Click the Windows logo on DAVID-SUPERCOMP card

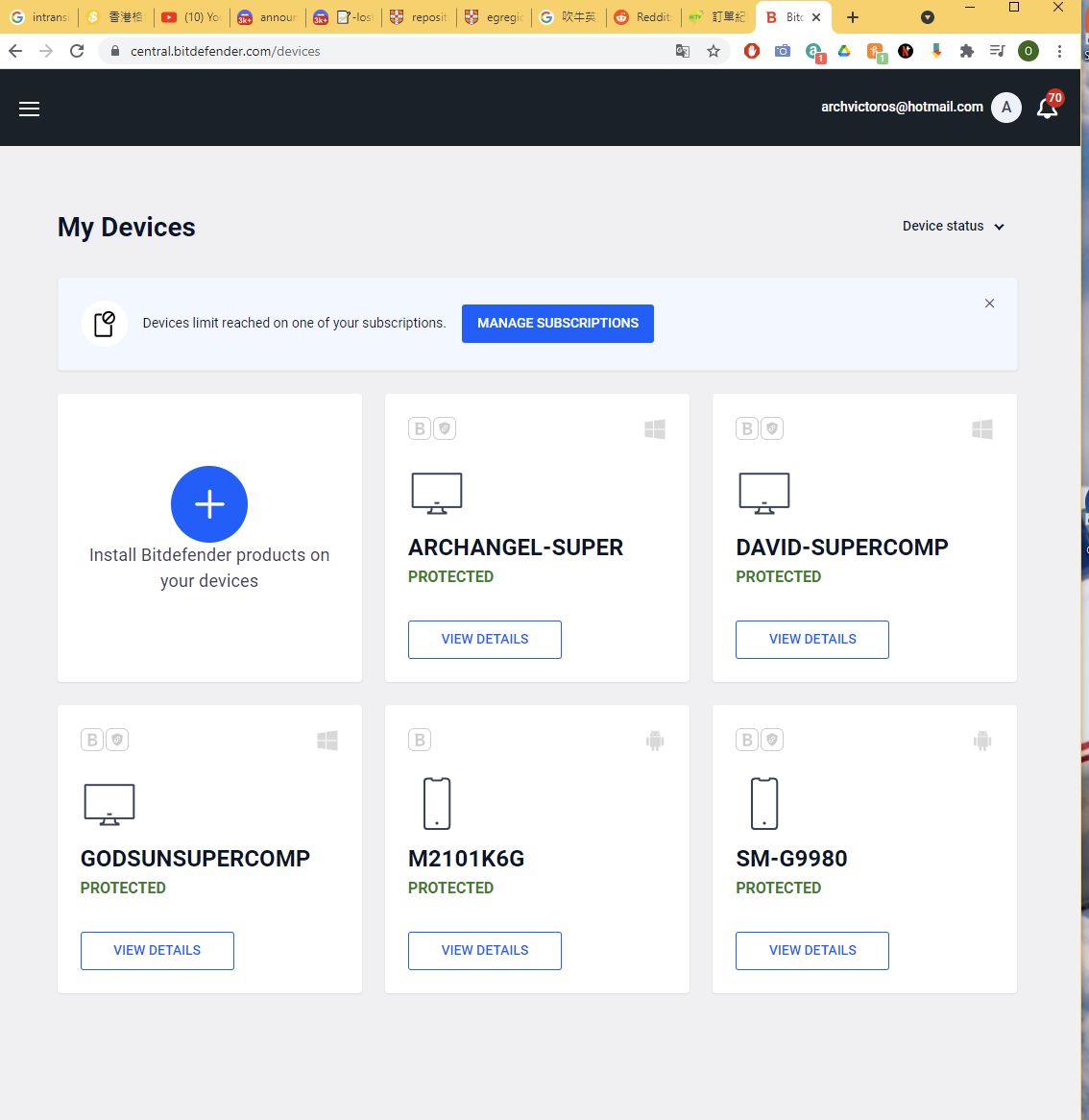click(982, 429)
